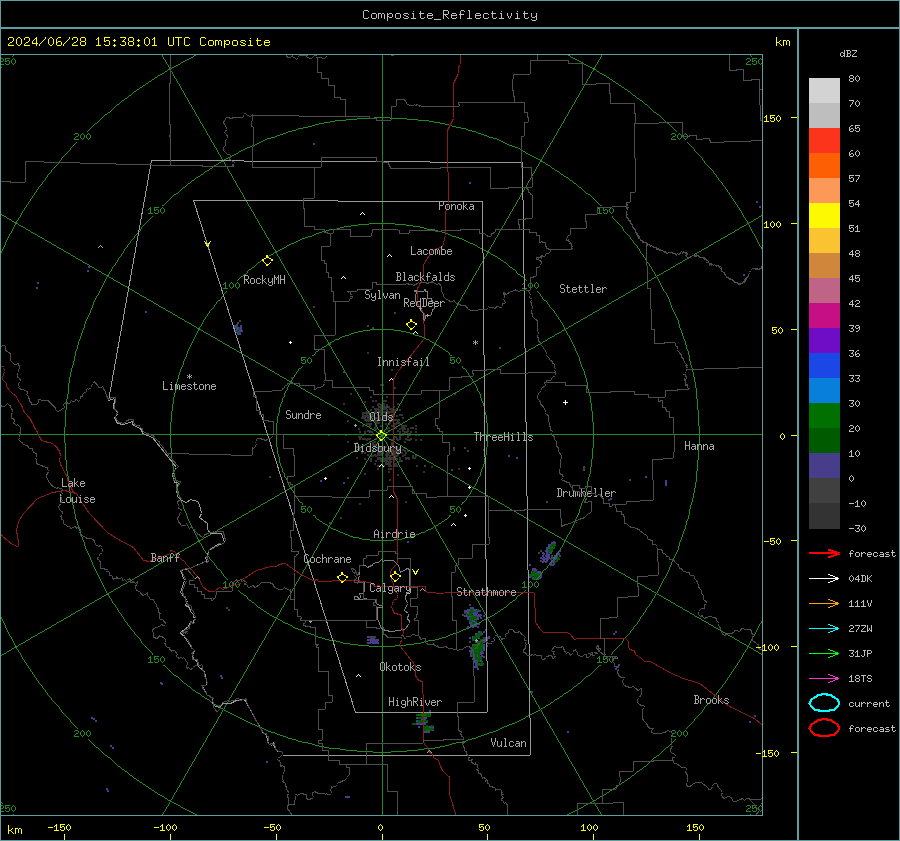
Task: Click the Blackfalds city label
Action: click(425, 277)
